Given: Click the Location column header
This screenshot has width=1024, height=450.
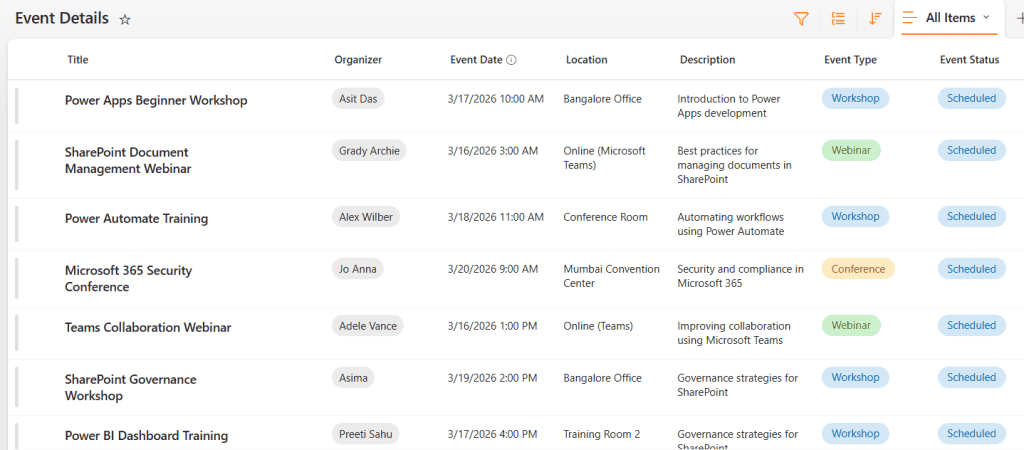Looking at the screenshot, I should click(586, 59).
